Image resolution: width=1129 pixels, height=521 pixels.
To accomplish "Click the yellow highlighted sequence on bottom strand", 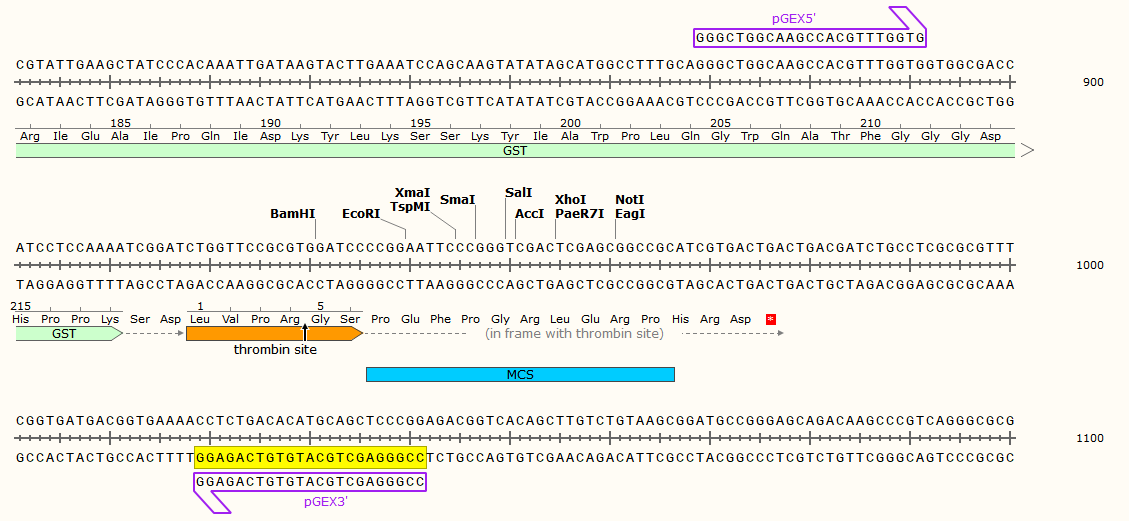I will 310,457.
